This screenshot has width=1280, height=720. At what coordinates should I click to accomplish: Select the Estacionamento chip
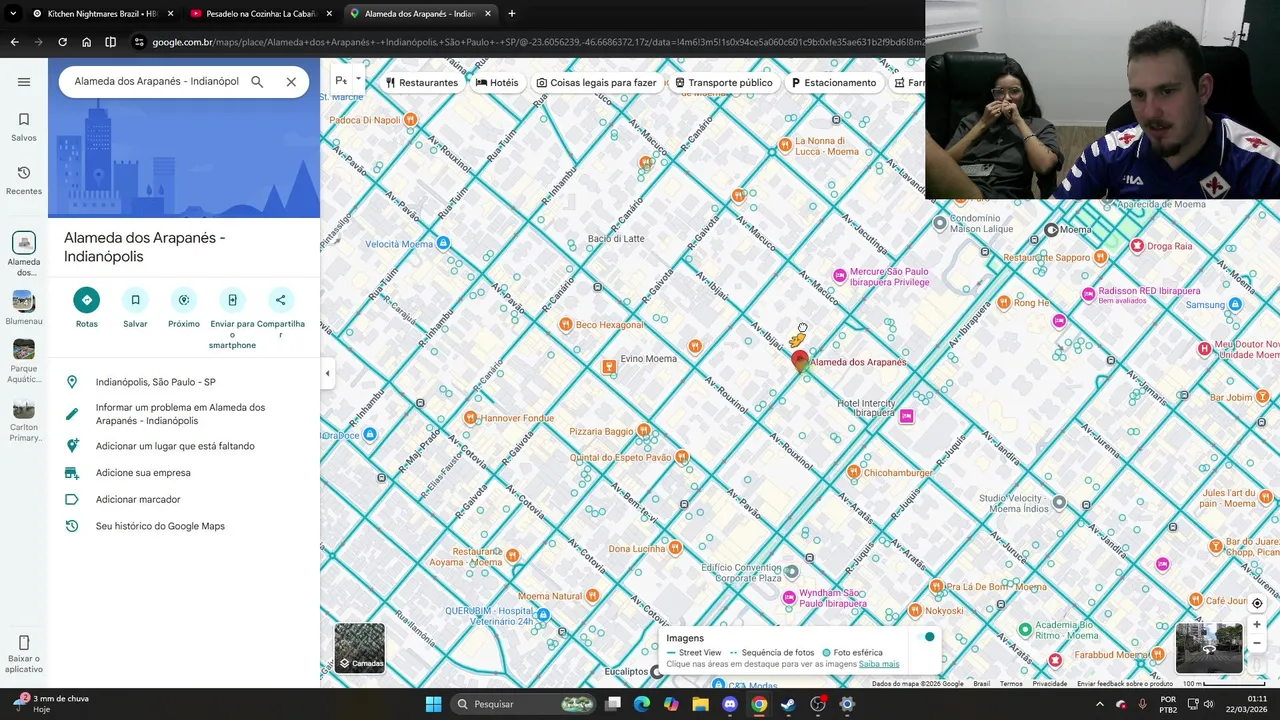833,83
